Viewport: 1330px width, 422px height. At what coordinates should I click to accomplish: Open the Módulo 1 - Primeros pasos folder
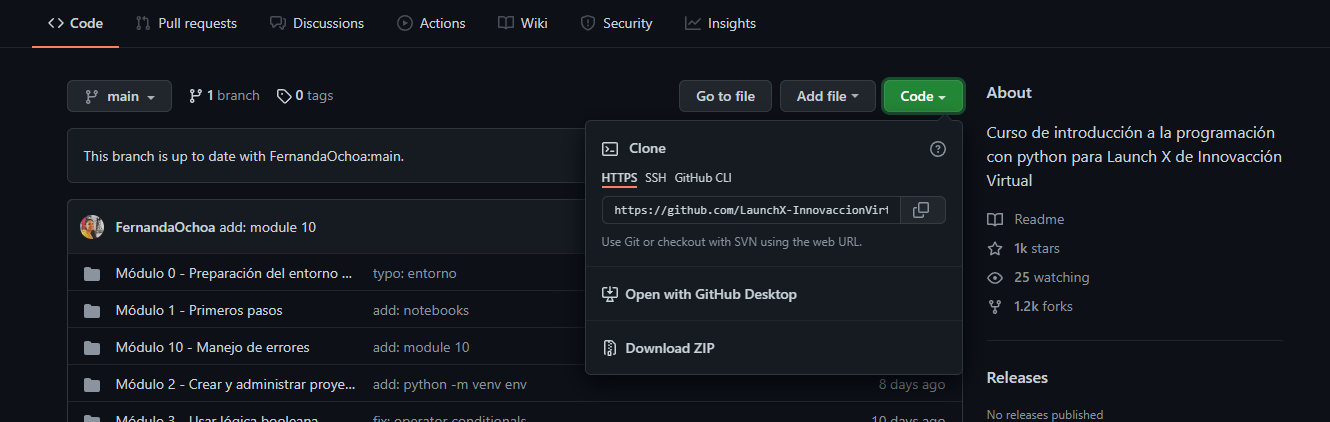199,310
